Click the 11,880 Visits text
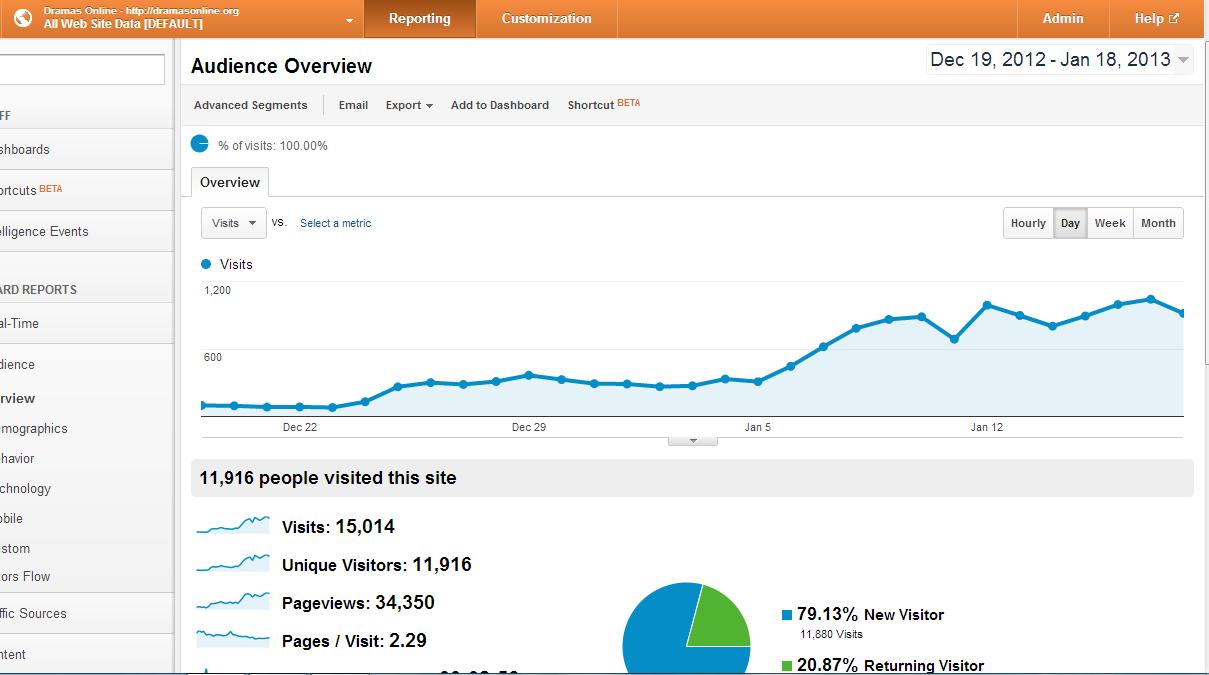This screenshot has width=1209, height=675. pos(831,634)
